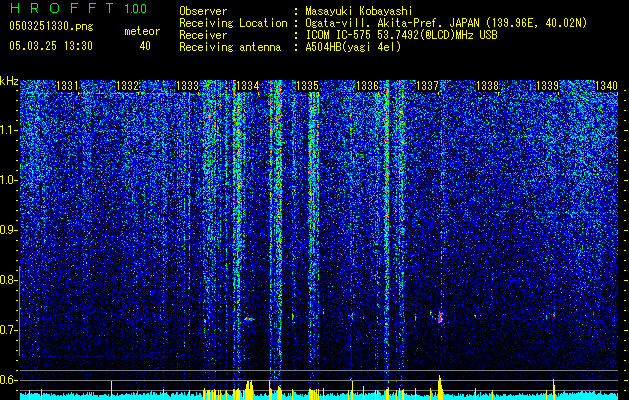Click the Receiving antenna label
Image resolution: width=629 pixels, height=400 pixels.
click(x=230, y=47)
